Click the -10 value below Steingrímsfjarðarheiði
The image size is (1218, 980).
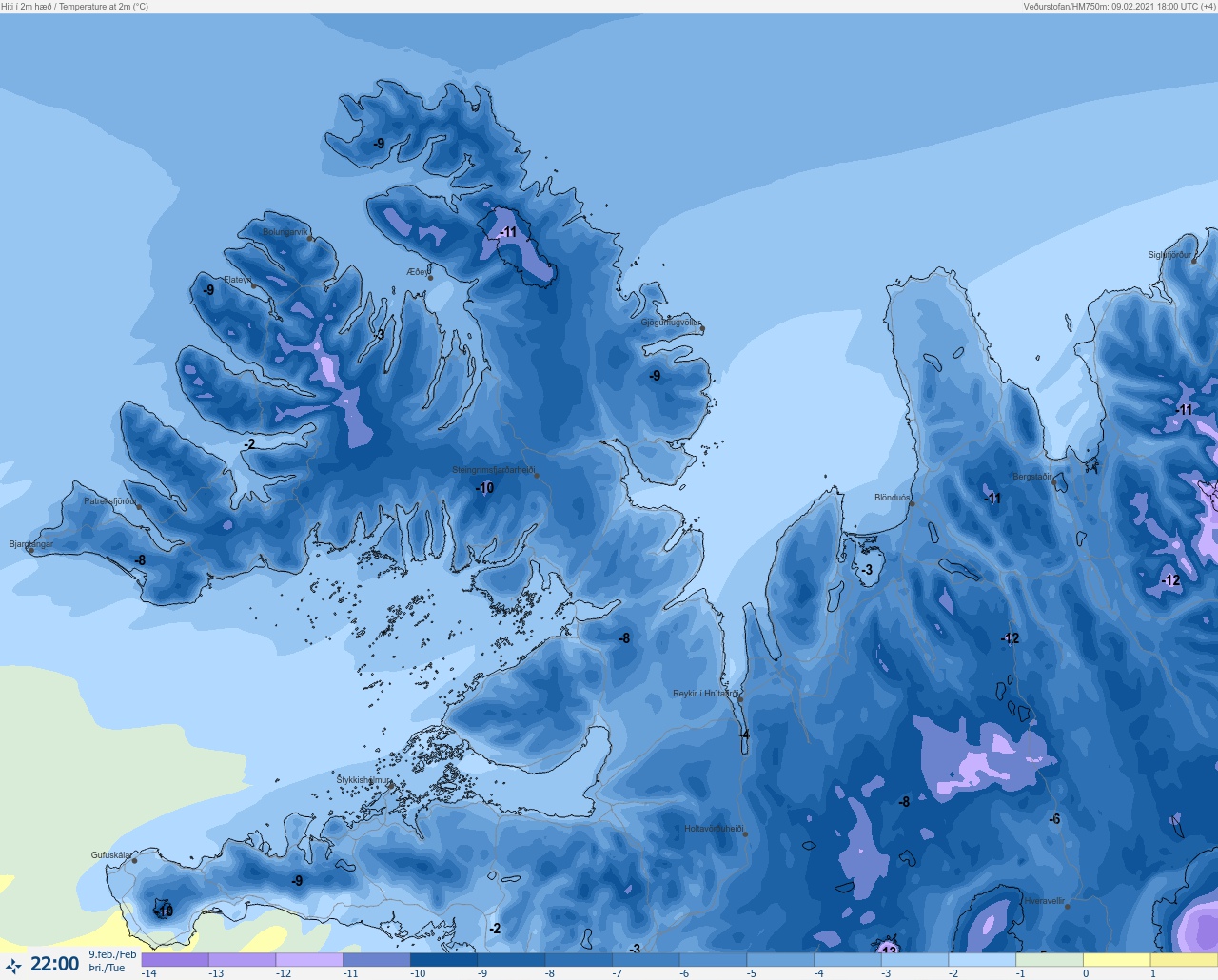(484, 488)
